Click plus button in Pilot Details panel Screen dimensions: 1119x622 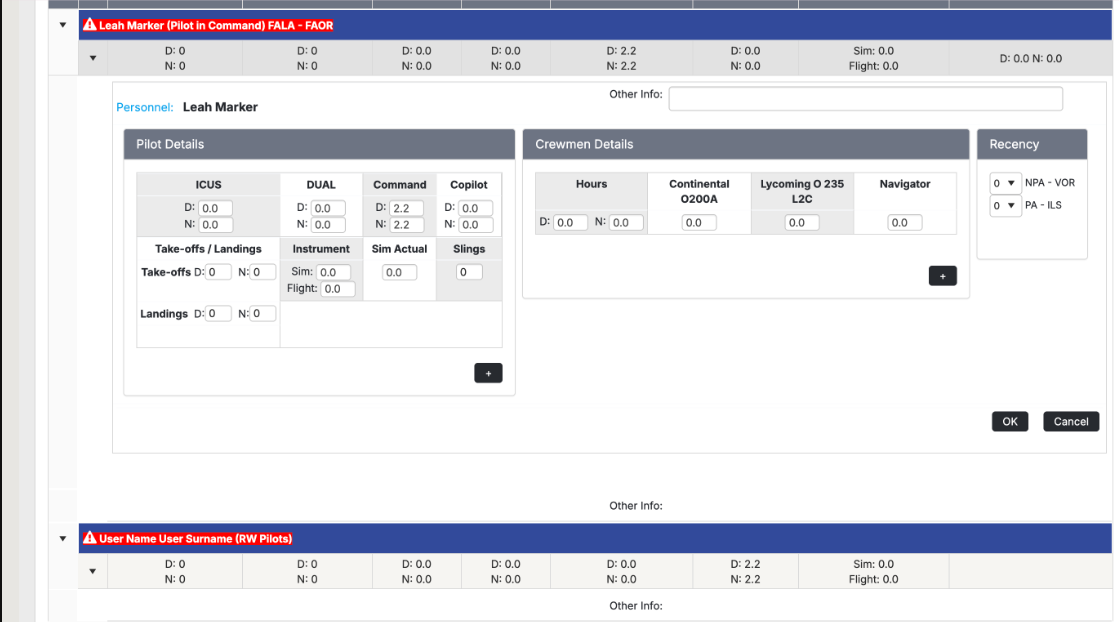[488, 373]
